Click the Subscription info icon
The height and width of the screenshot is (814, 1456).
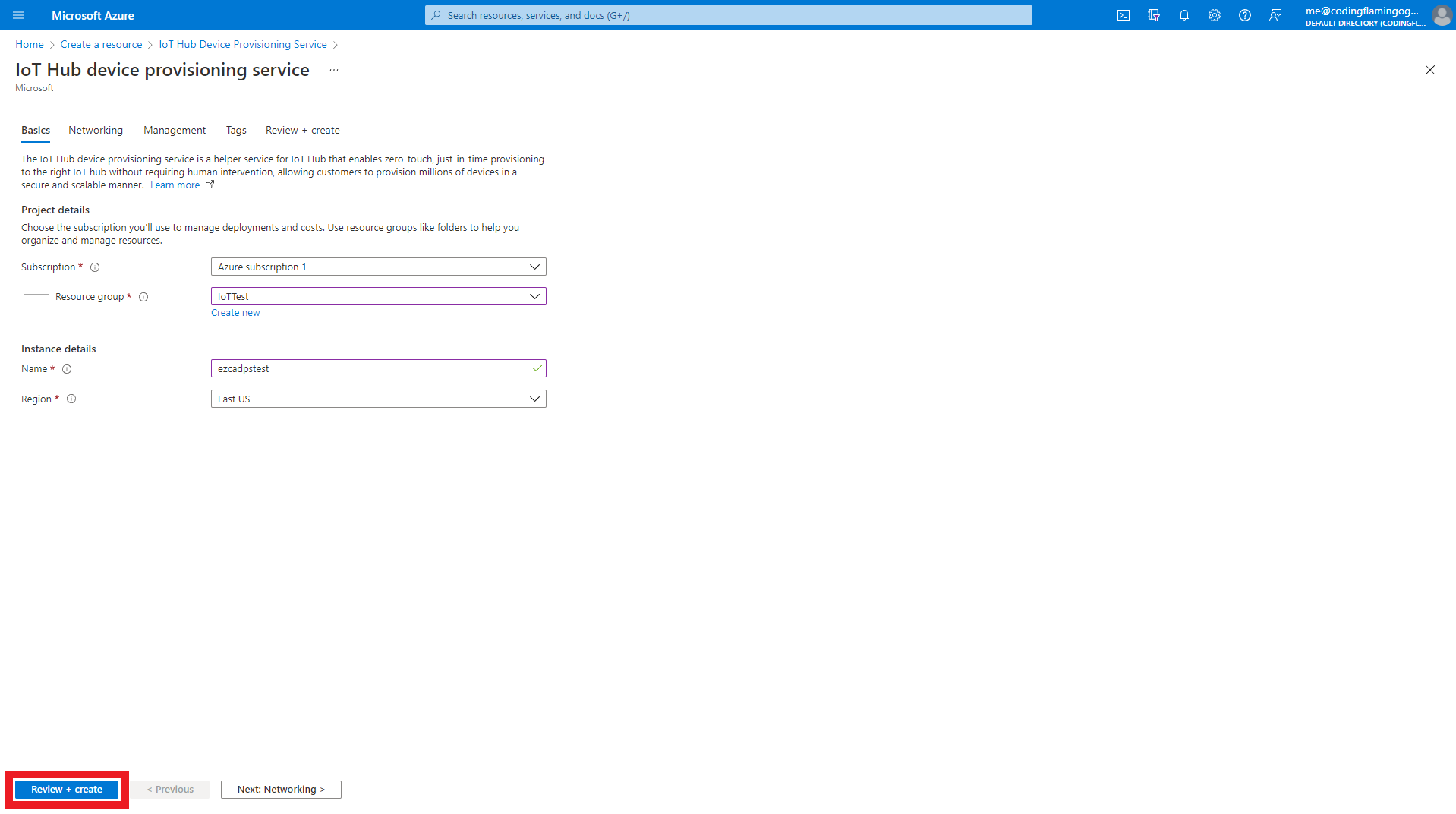tap(95, 267)
